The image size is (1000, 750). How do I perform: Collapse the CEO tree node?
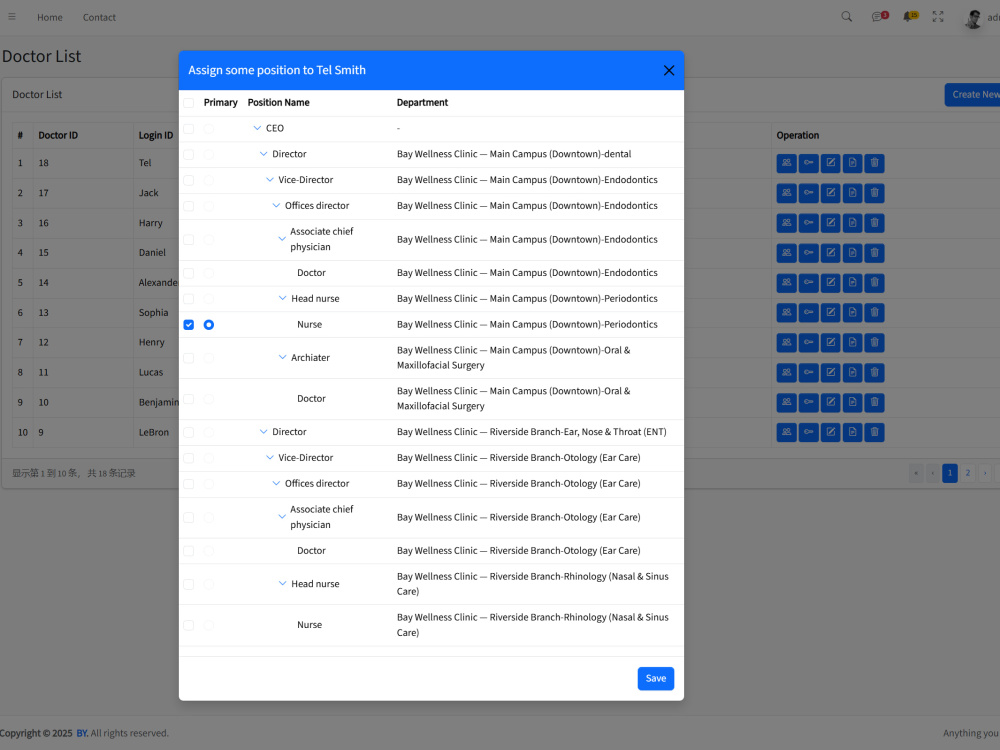[x=257, y=128]
